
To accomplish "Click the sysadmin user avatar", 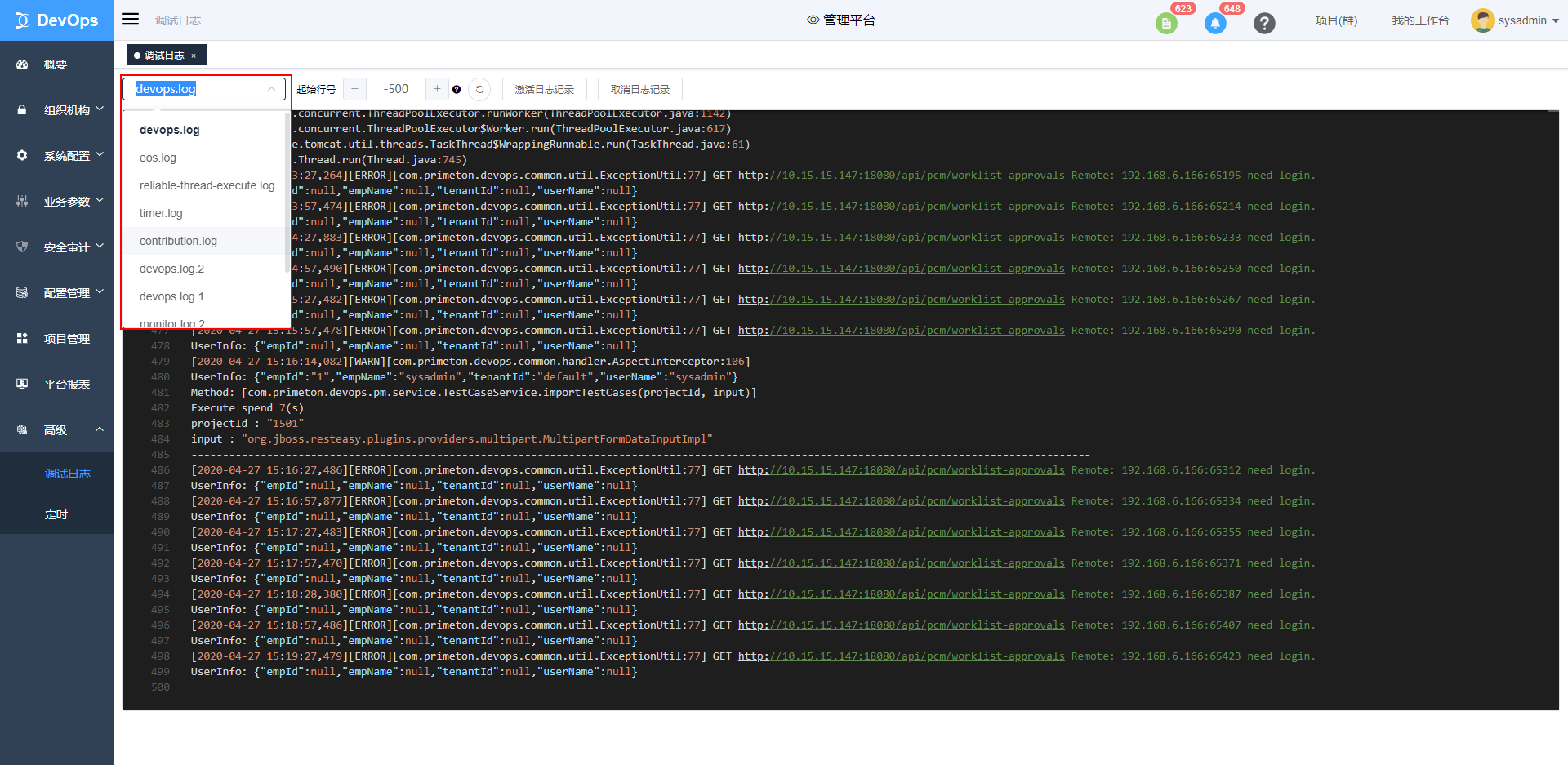I will 1482,20.
